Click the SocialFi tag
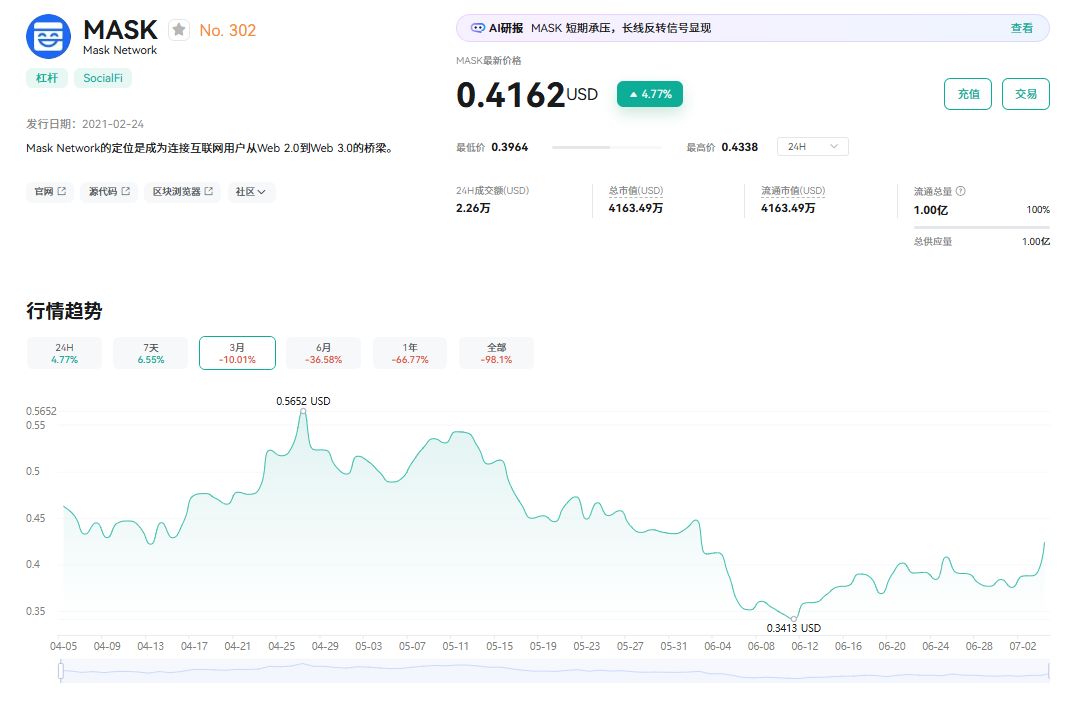This screenshot has height=713, width=1077. 103,78
